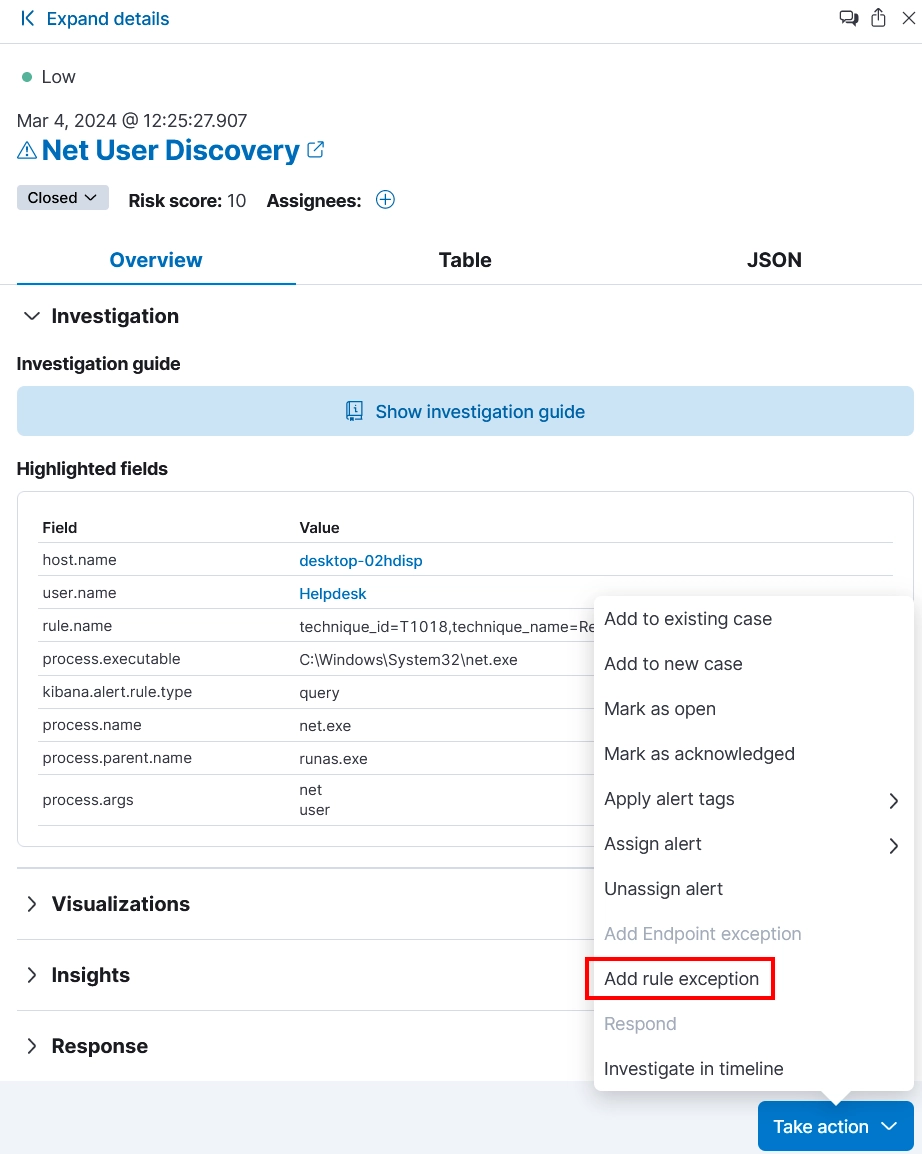The image size is (922, 1154).
Task: Choose Investigate in timeline
Action: [693, 1069]
